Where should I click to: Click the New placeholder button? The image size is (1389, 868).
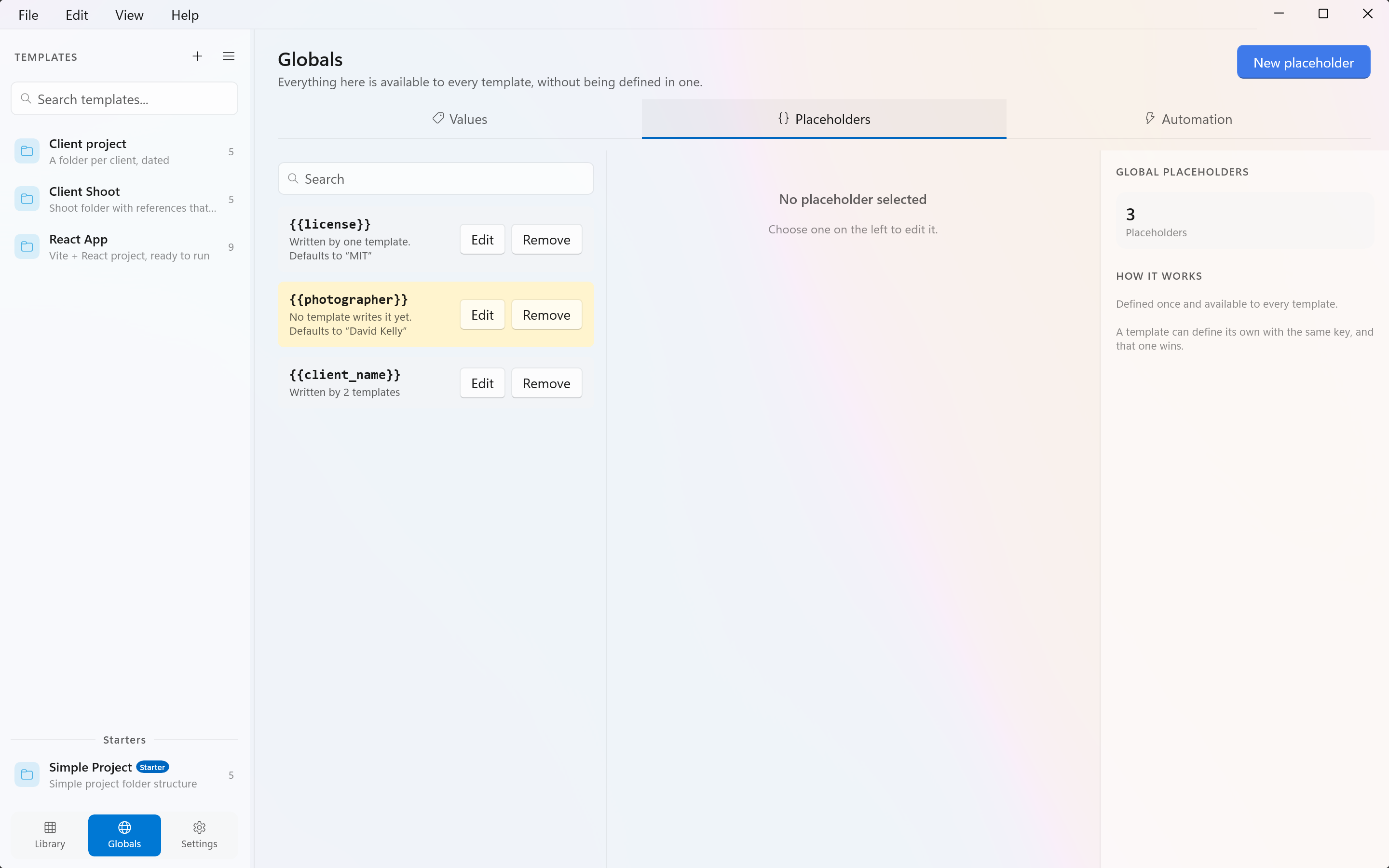tap(1304, 62)
